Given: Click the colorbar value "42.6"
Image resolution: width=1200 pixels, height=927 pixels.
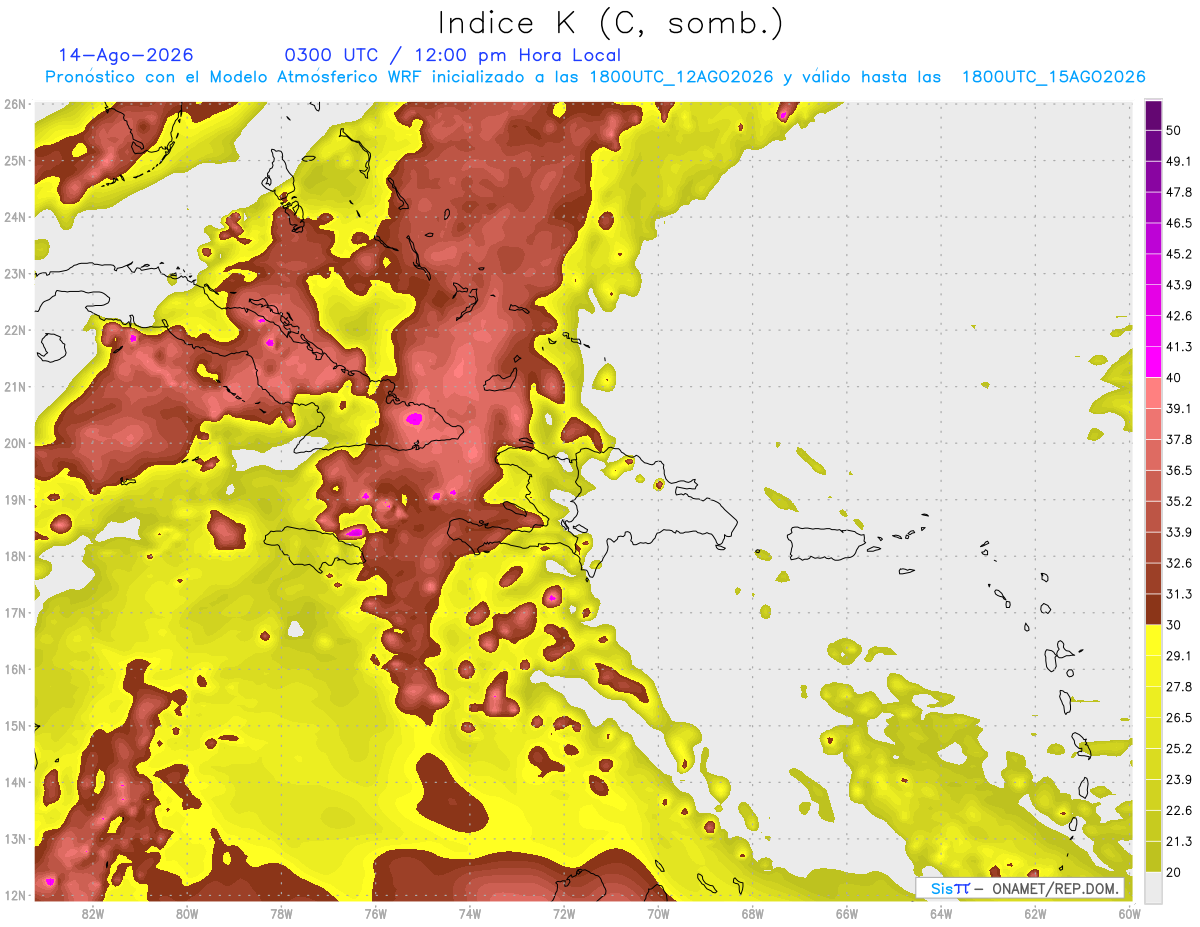Looking at the screenshot, I should pos(1180,316).
